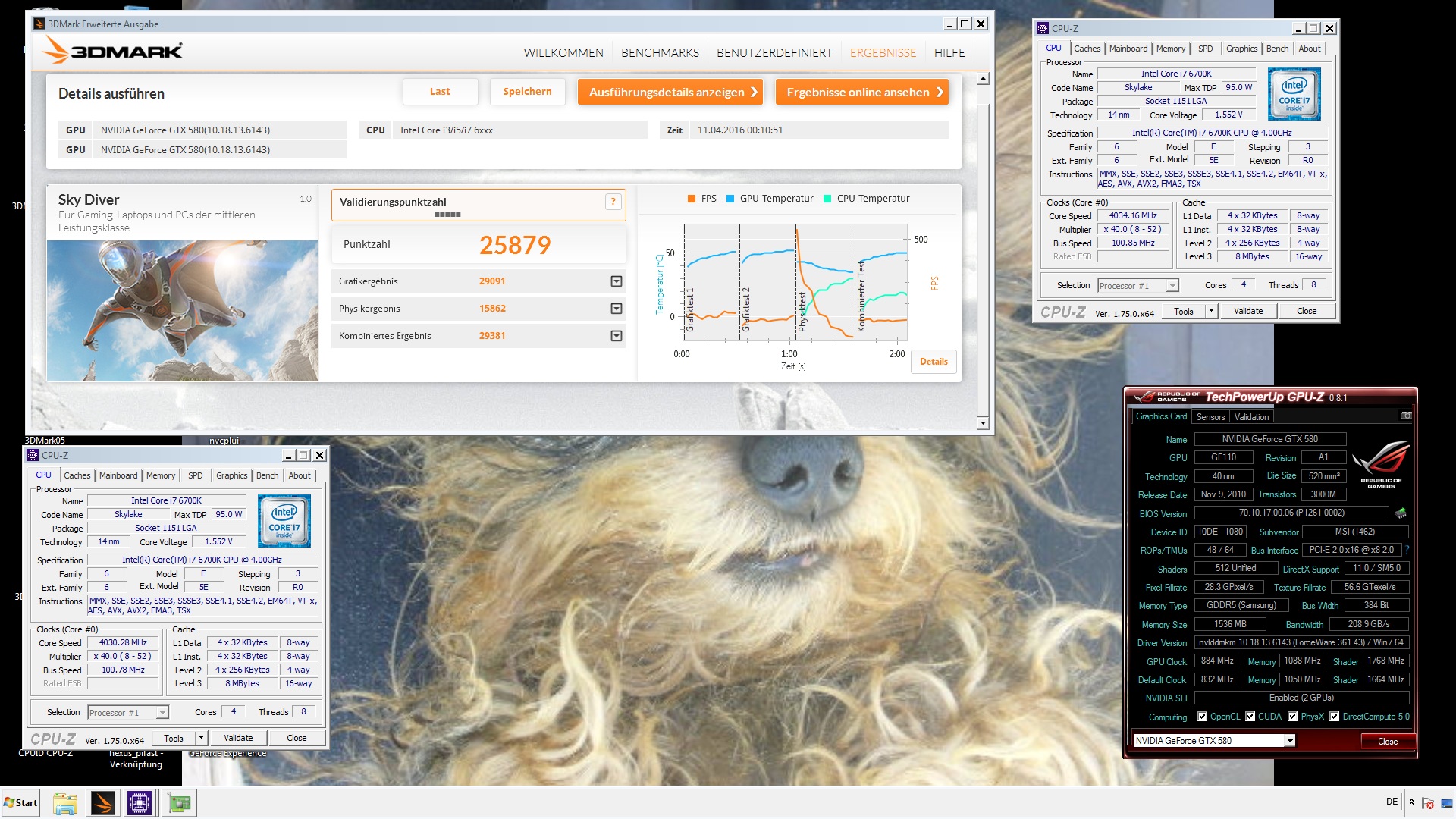Open the WILLKOMMEN tab in 3DMark
Image resolution: width=1456 pixels, height=819 pixels.
[x=563, y=52]
